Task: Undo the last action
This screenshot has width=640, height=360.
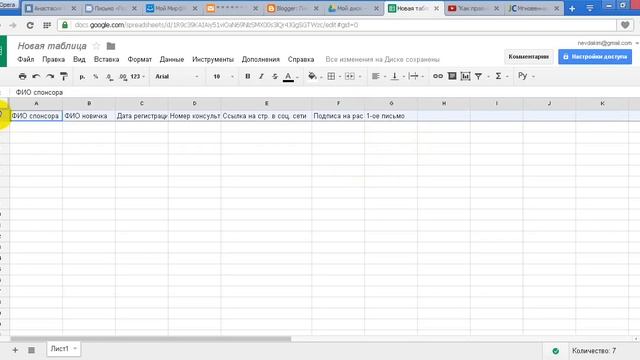Action: pos(36,76)
